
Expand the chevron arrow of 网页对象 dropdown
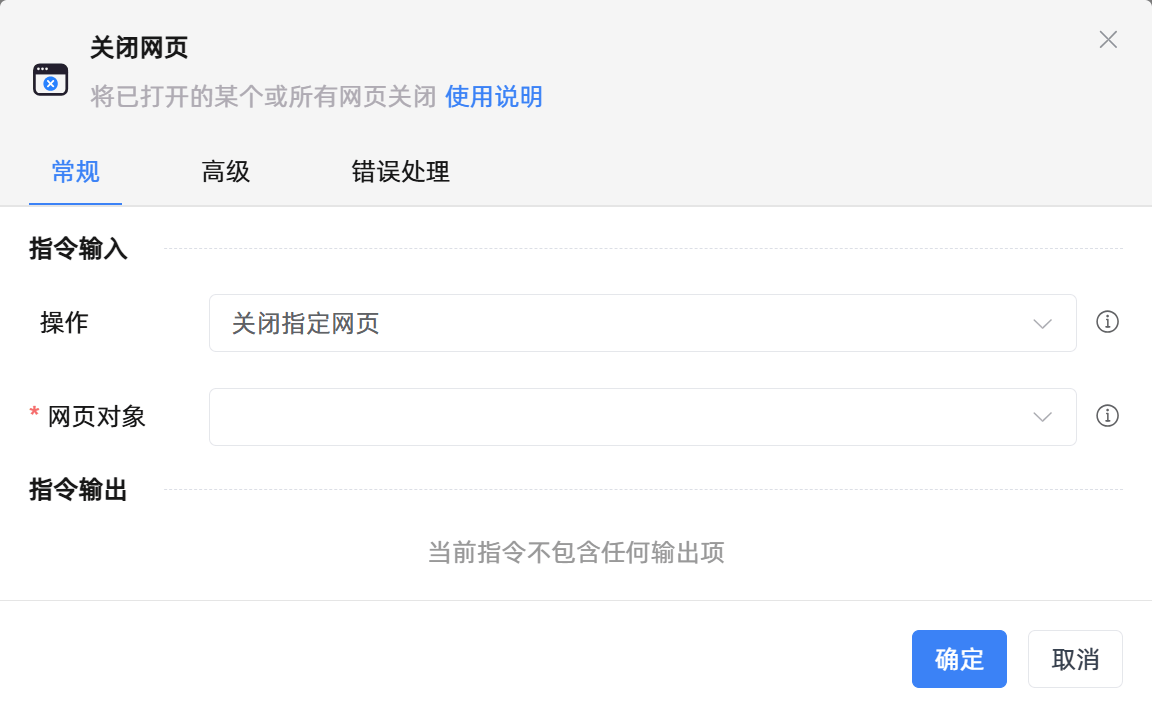coord(1042,417)
